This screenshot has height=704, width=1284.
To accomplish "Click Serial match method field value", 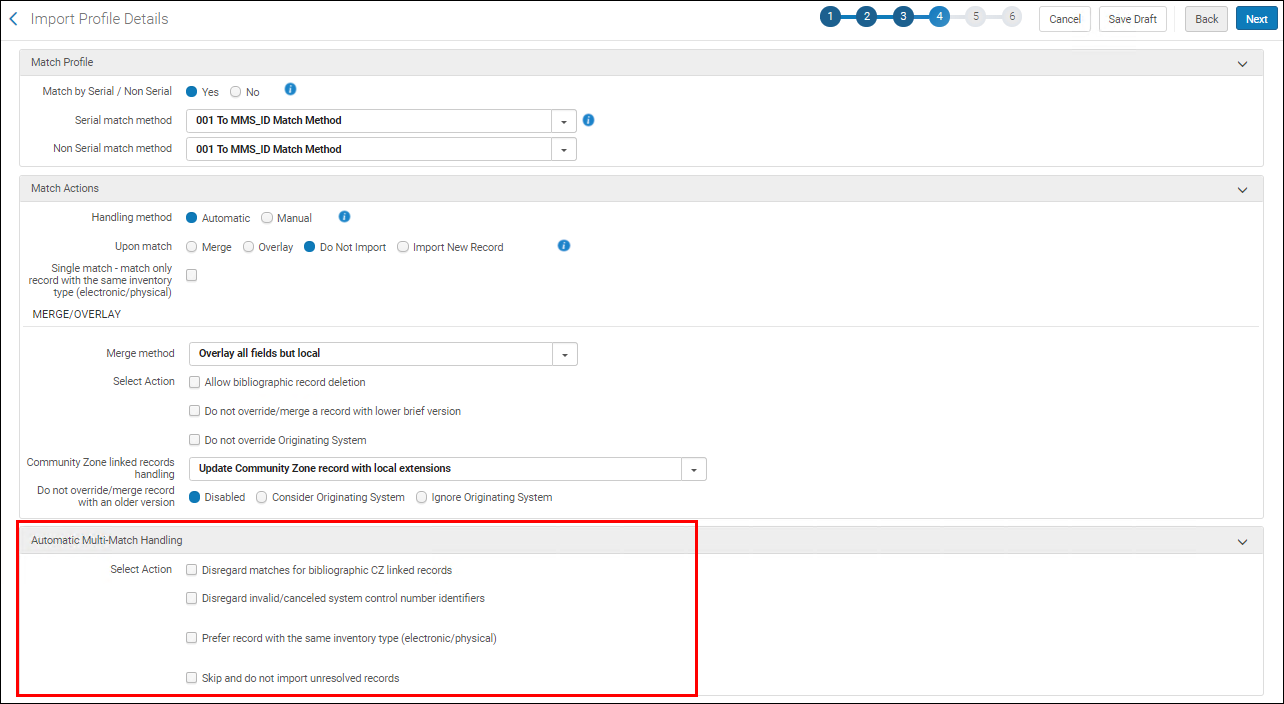I will 369,121.
